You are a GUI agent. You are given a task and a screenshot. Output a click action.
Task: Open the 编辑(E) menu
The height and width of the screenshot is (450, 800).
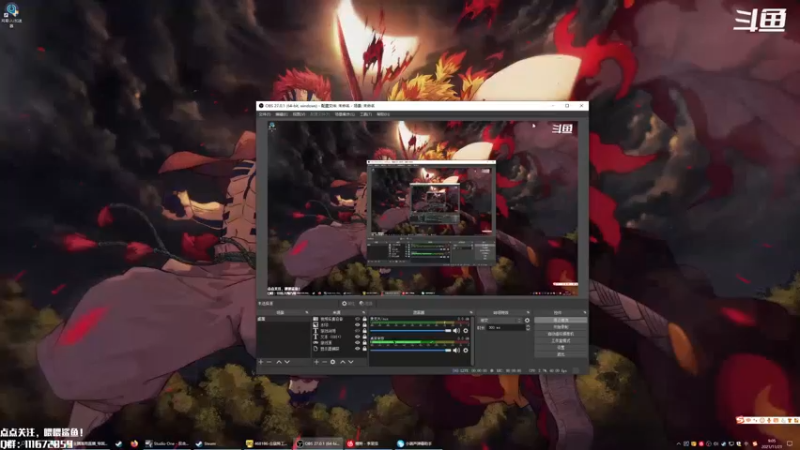(x=281, y=114)
